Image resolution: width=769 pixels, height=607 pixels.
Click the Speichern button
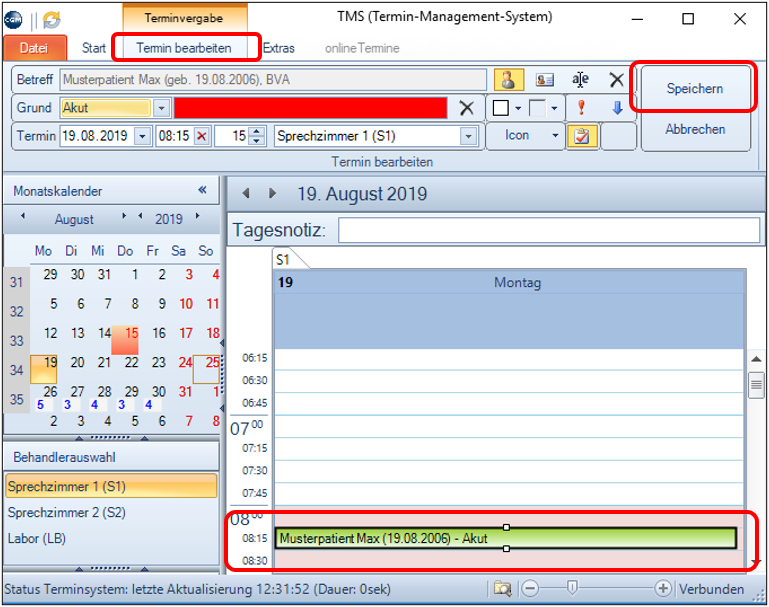point(695,88)
